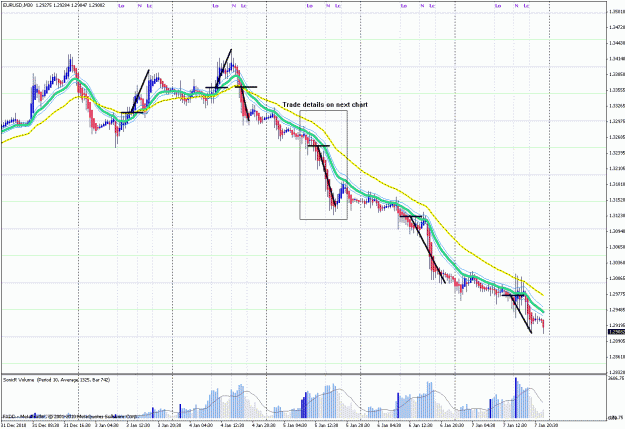Click the "7 Jan 04:30" time axis label

(485, 425)
